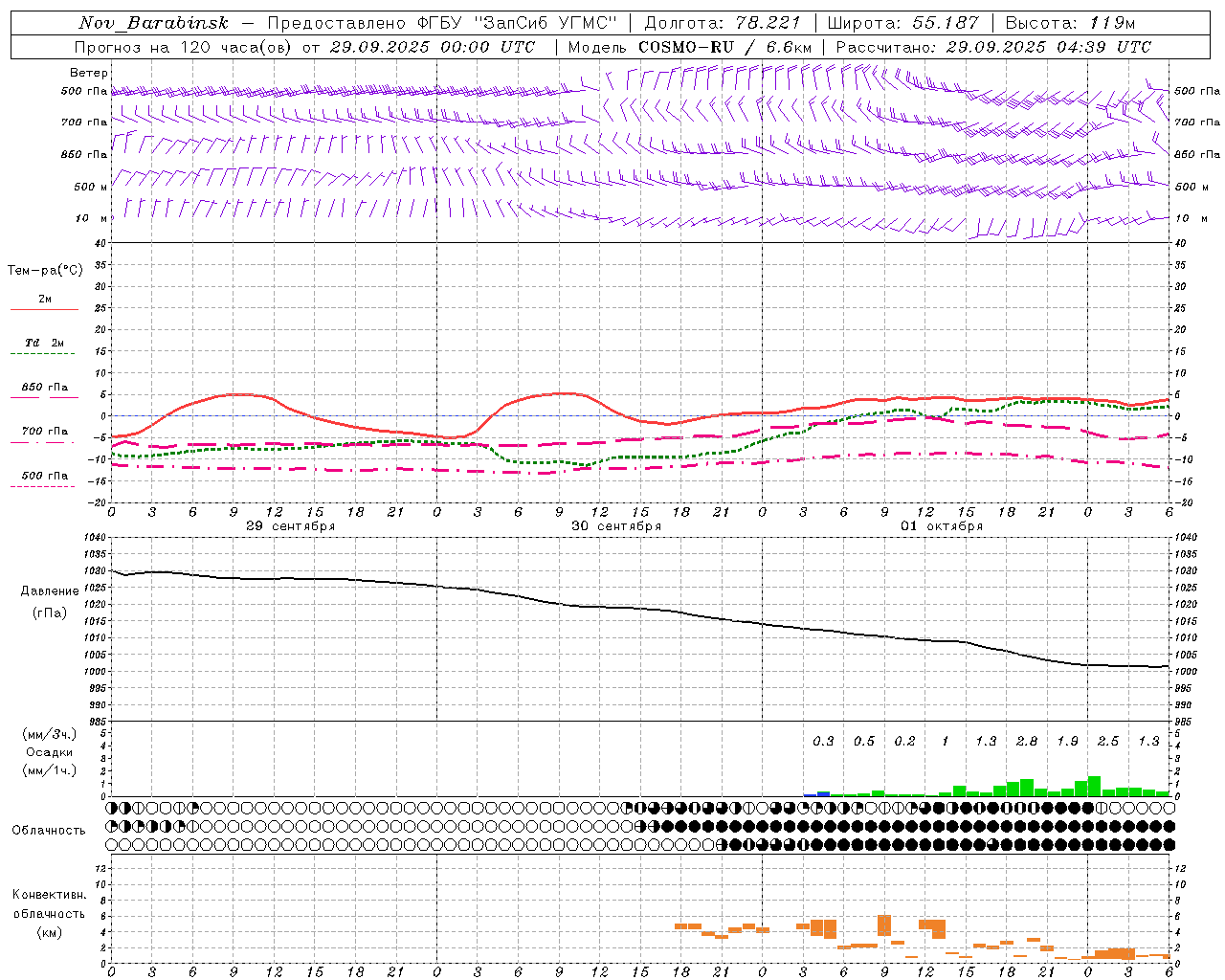This screenshot has width=1225, height=980.
Task: Select the 'Осадки' precipitation label
Action: pos(49,752)
